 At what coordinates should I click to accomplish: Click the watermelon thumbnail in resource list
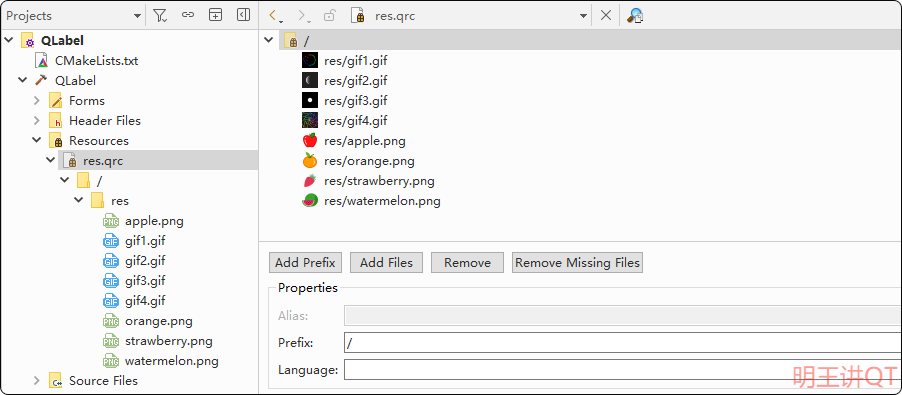310,201
